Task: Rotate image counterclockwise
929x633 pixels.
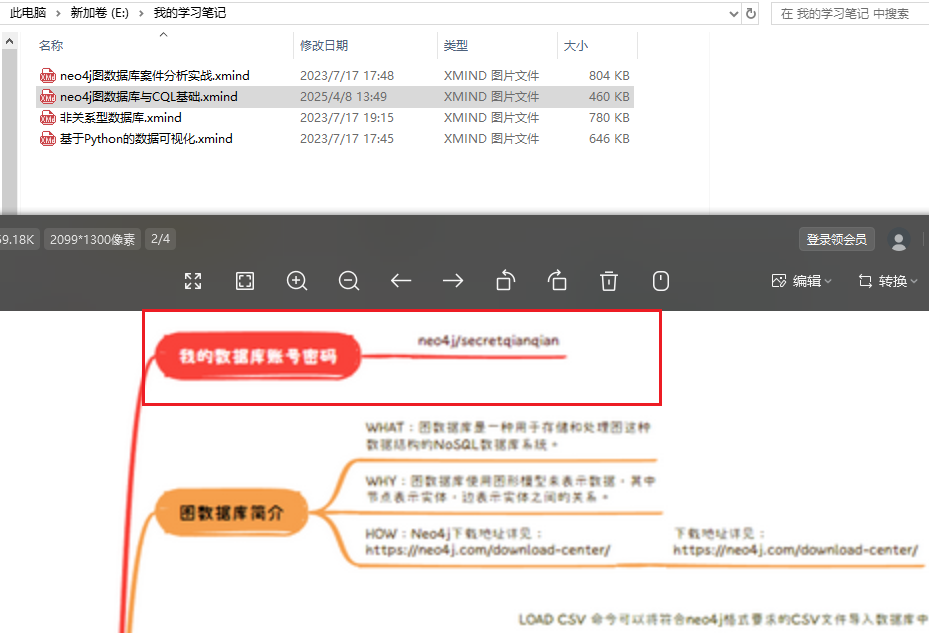Action: click(x=505, y=280)
